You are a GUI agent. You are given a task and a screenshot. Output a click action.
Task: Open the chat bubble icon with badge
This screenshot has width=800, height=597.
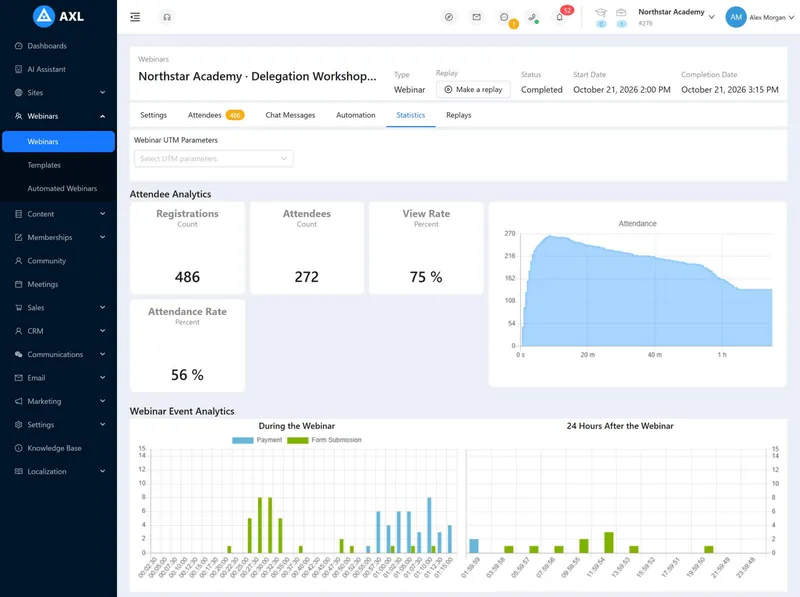tap(504, 17)
